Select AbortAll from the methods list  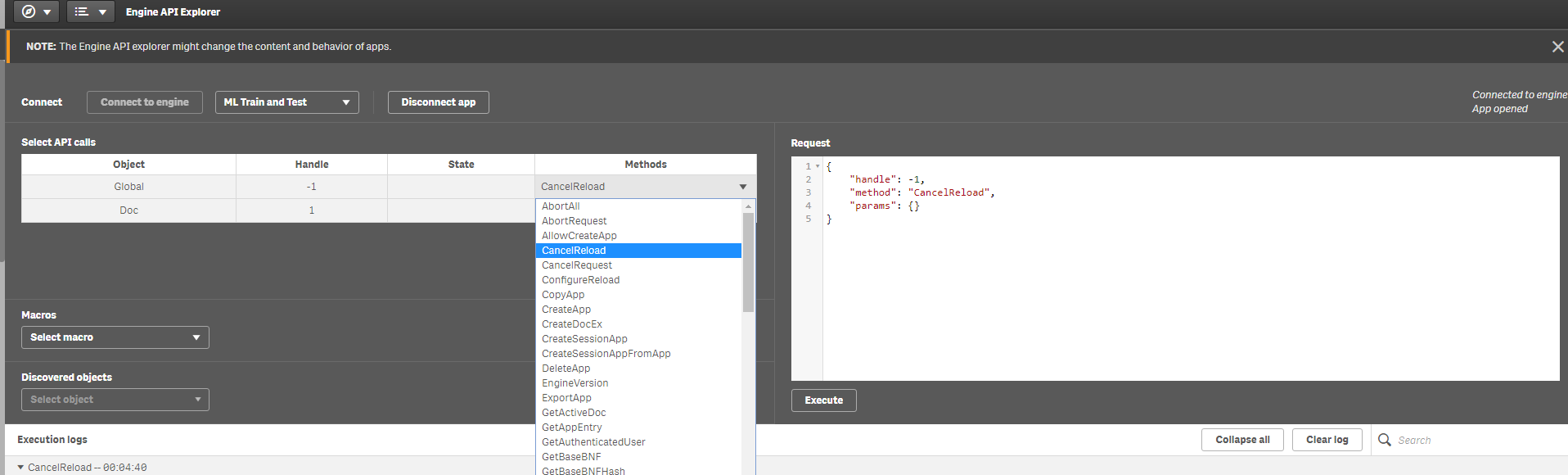point(561,206)
